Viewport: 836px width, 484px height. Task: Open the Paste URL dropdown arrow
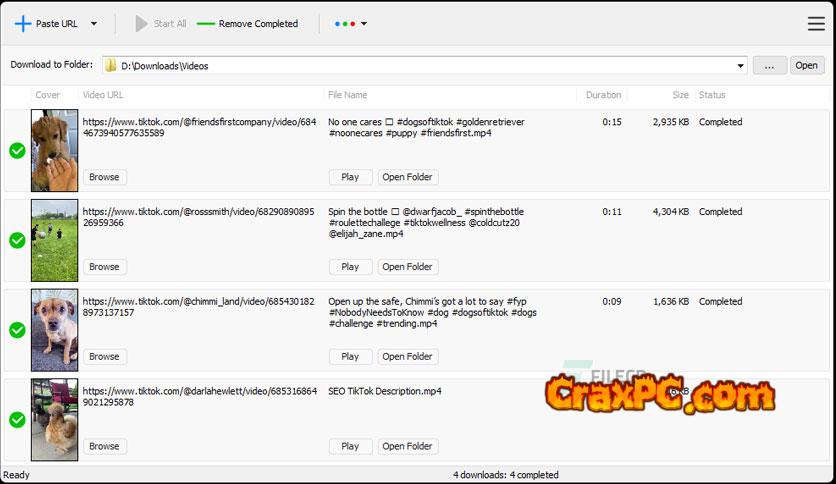click(x=94, y=23)
